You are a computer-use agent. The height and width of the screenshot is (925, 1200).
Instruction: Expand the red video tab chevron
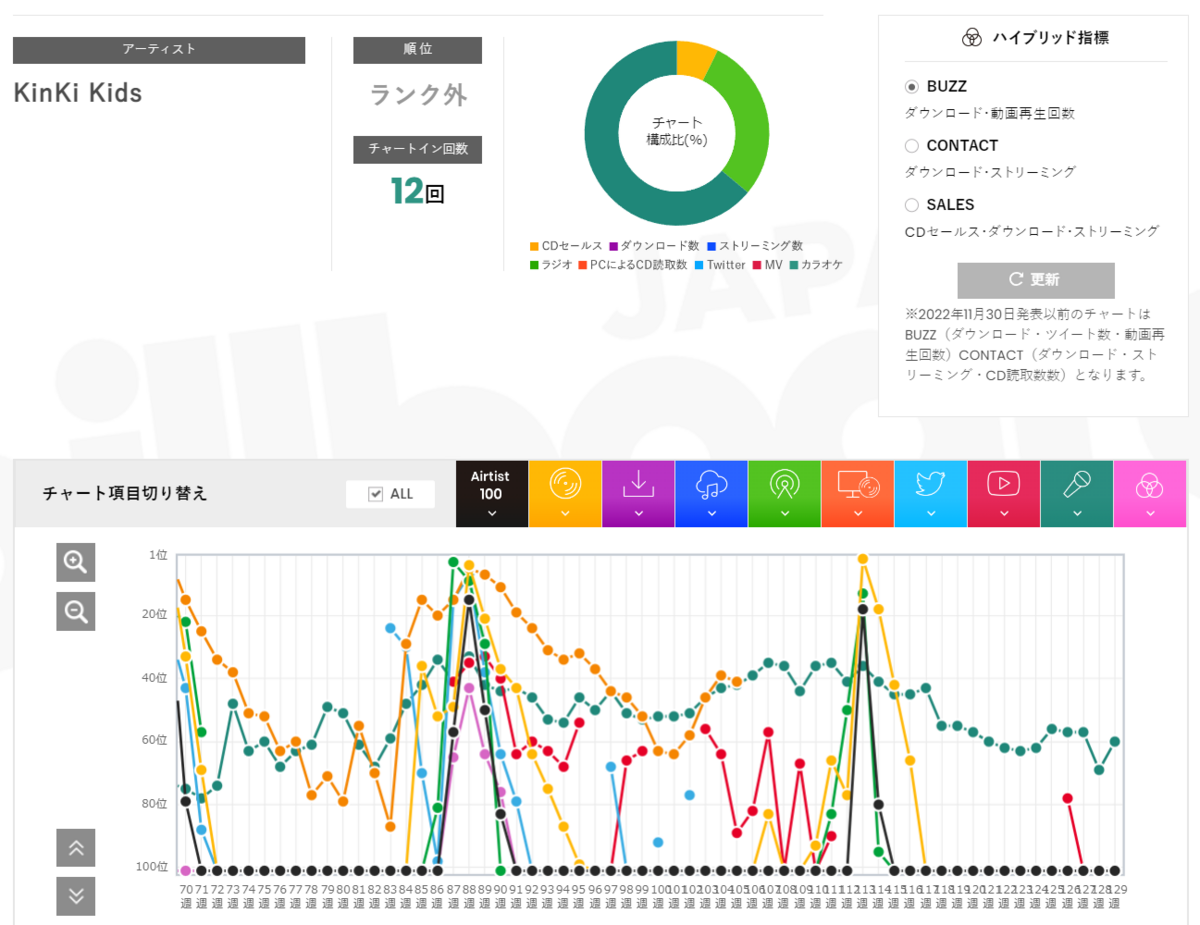pos(1004,513)
